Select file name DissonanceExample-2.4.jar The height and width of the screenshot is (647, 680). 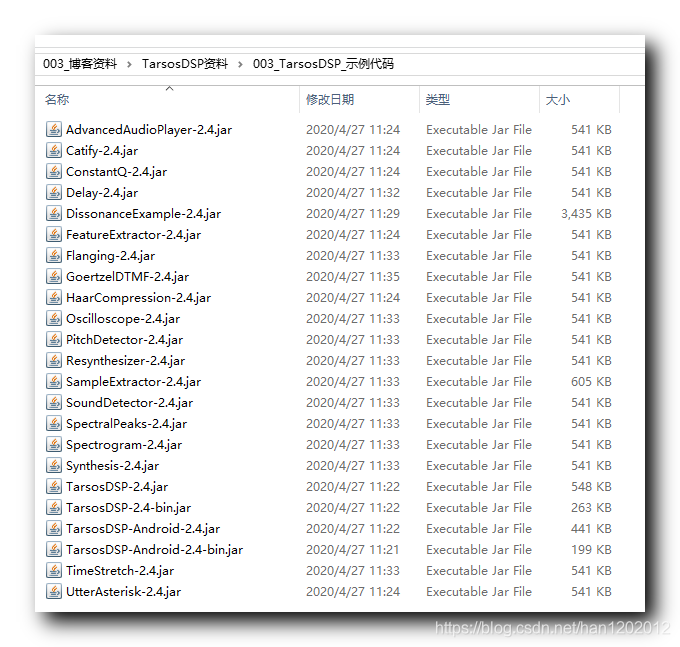pyautogui.click(x=144, y=214)
